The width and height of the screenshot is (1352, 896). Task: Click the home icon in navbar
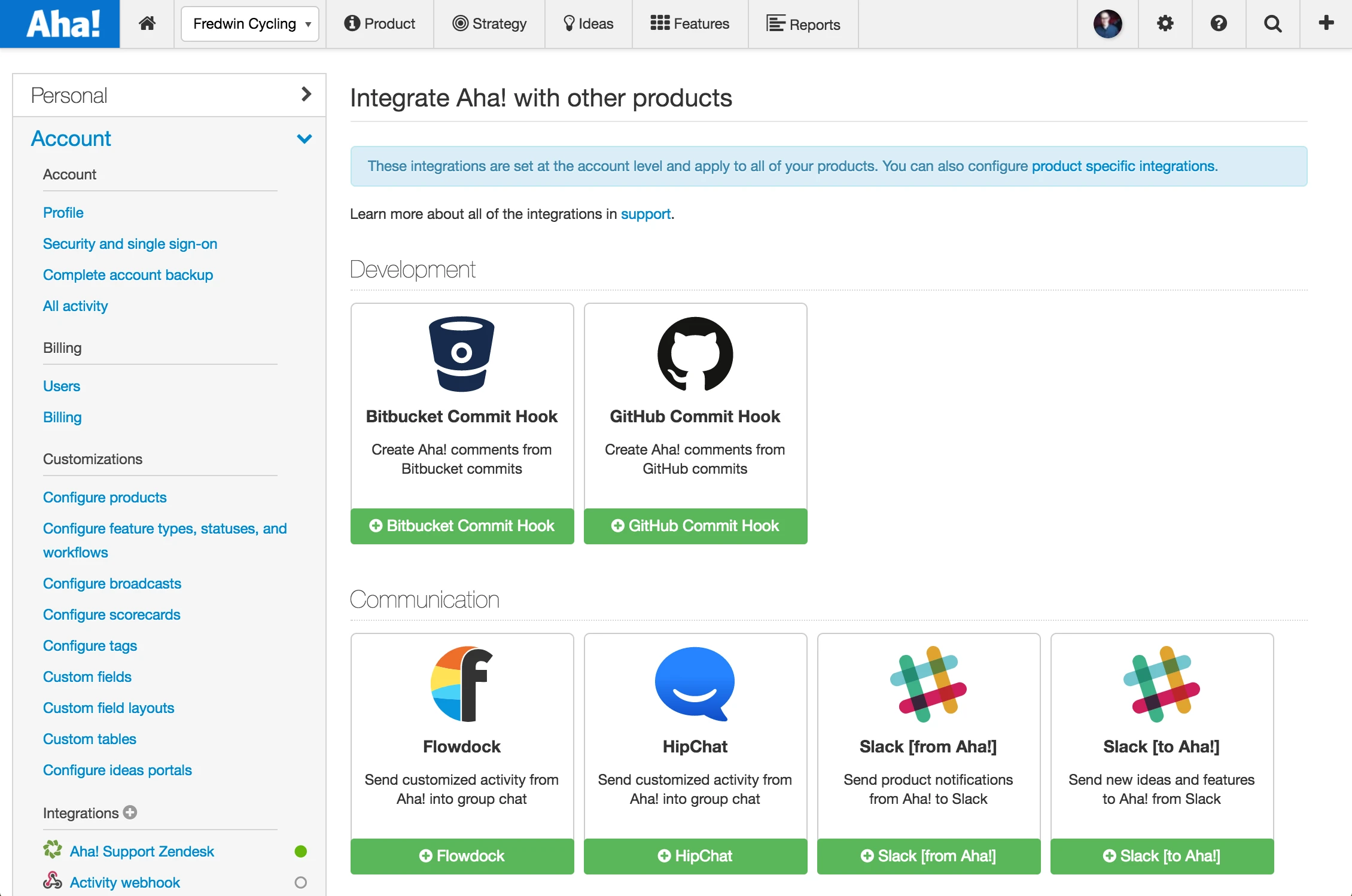click(x=147, y=24)
